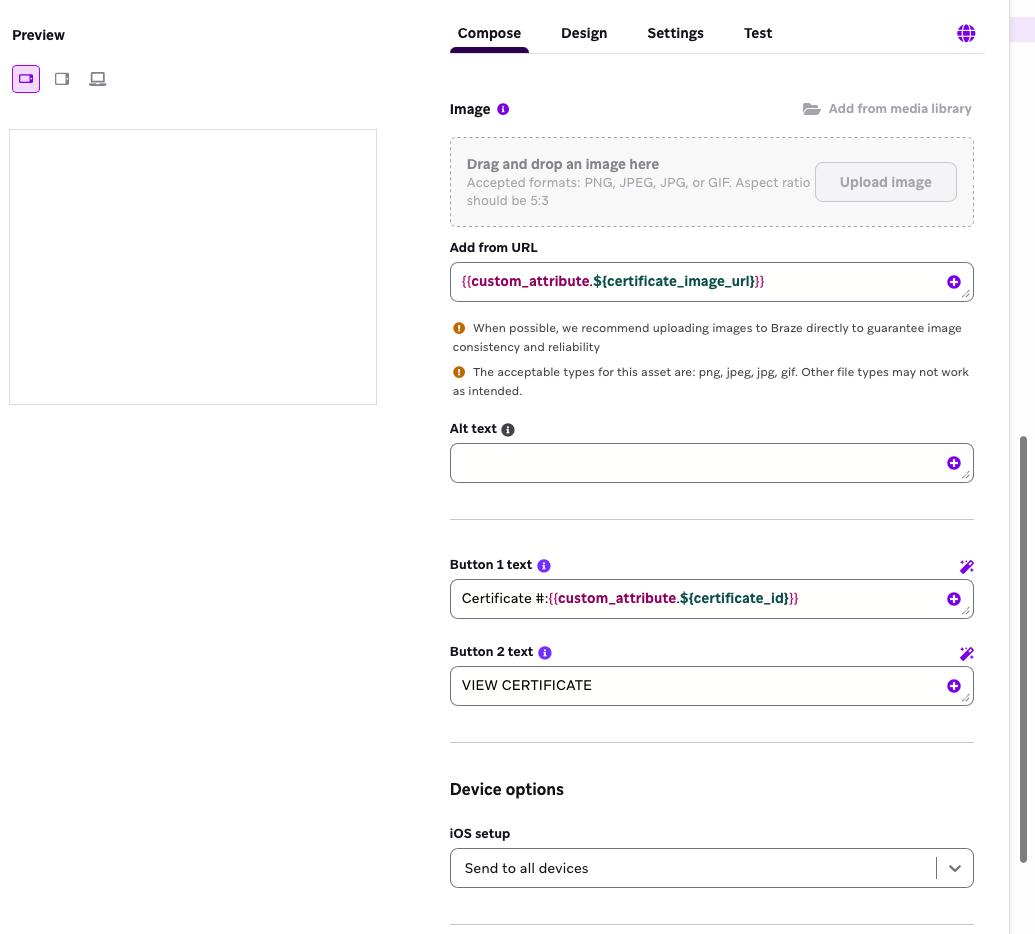Click the Upload image button
The width and height of the screenshot is (1035, 934).
click(x=885, y=182)
